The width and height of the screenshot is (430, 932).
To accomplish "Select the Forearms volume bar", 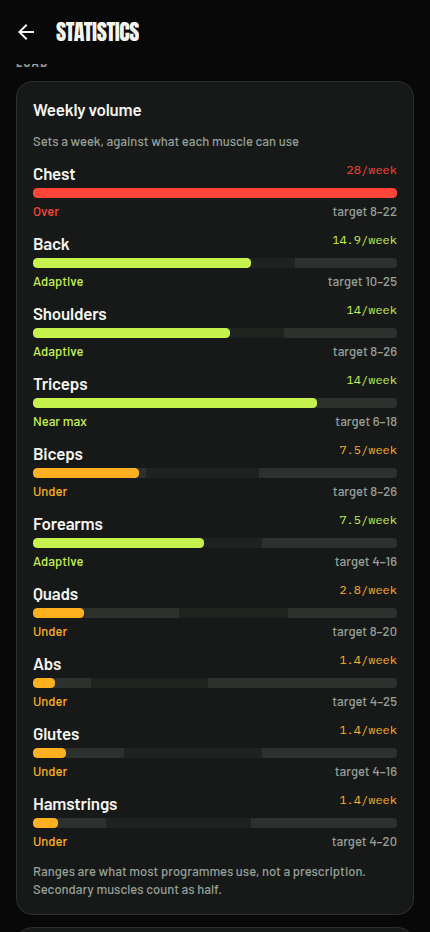I will tap(215, 543).
